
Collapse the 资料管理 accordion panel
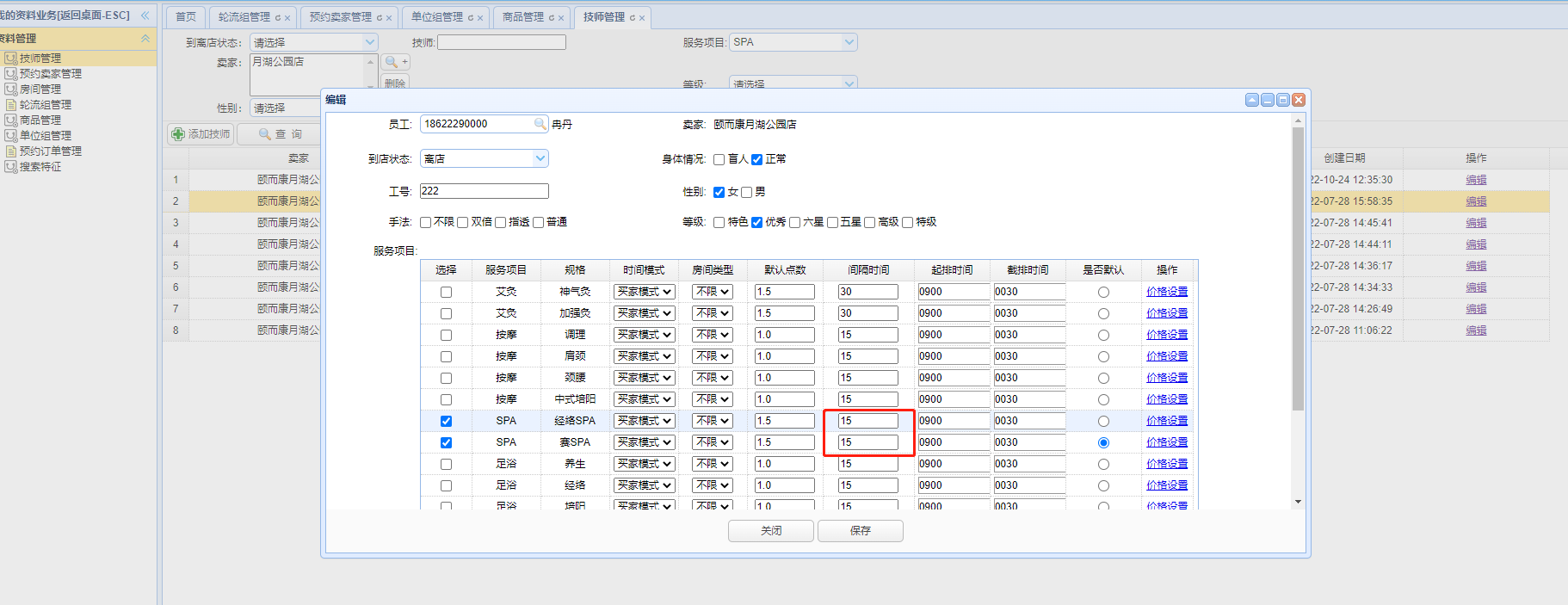pyautogui.click(x=145, y=38)
